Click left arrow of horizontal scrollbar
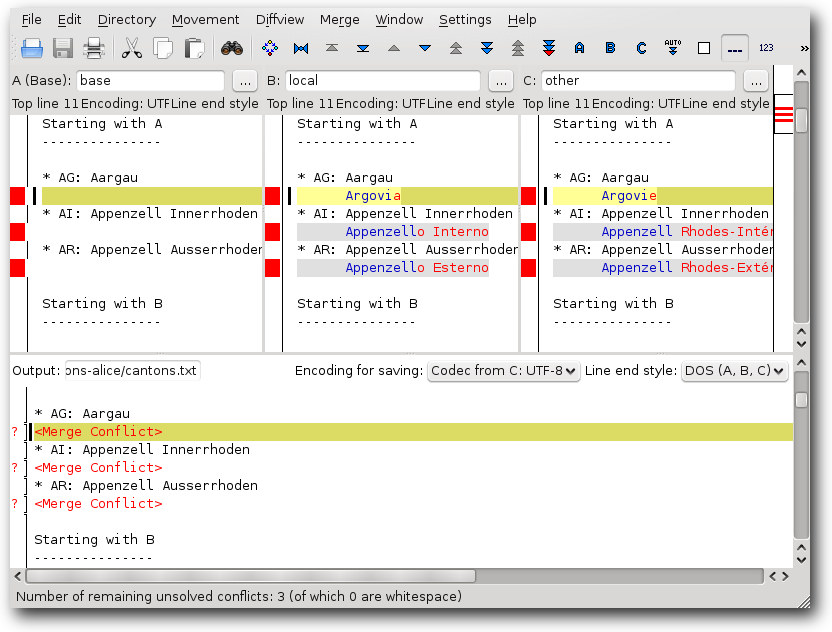Image resolution: width=832 pixels, height=632 pixels. 18,576
